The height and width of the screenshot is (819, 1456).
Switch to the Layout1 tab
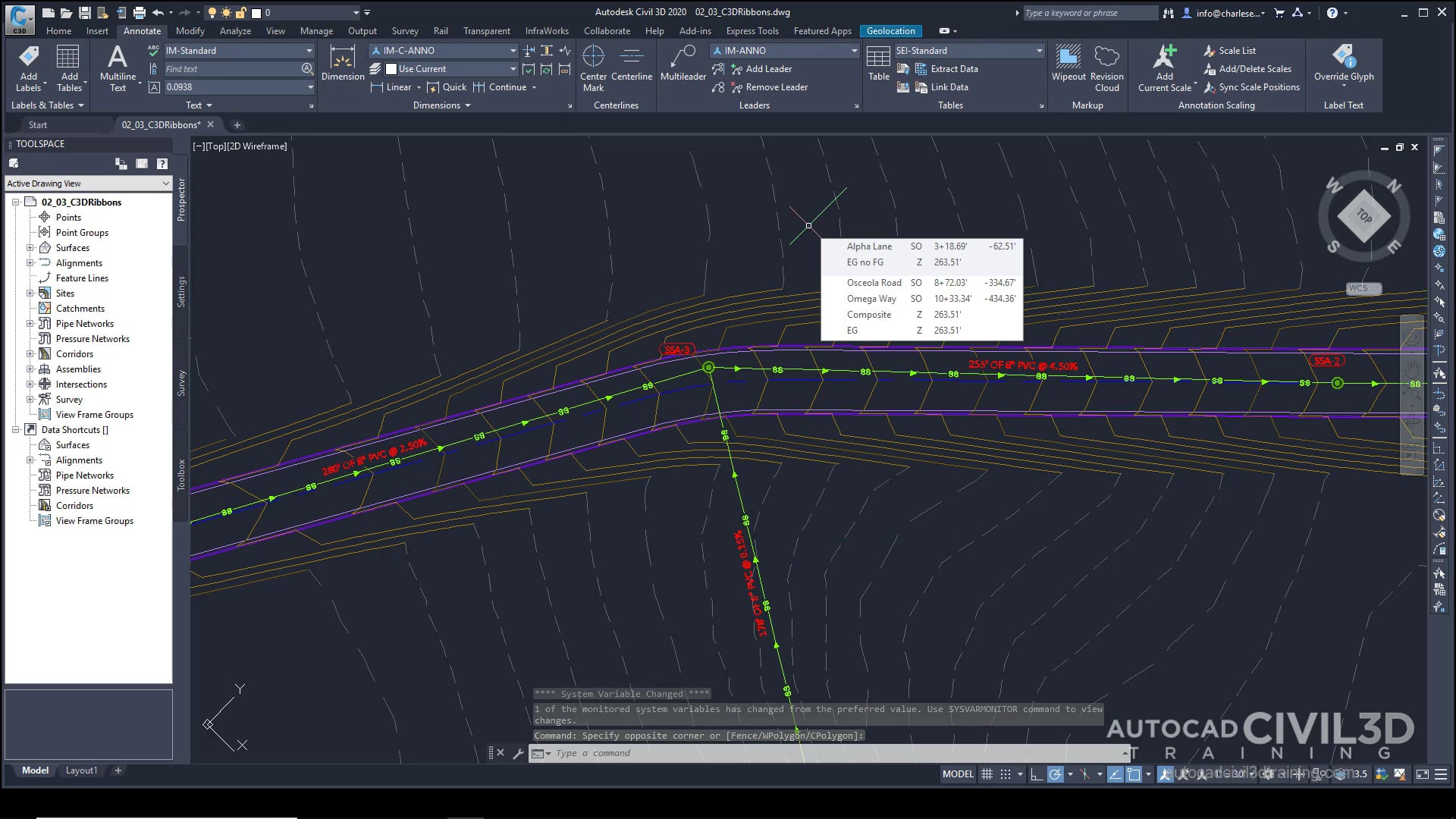[81, 770]
